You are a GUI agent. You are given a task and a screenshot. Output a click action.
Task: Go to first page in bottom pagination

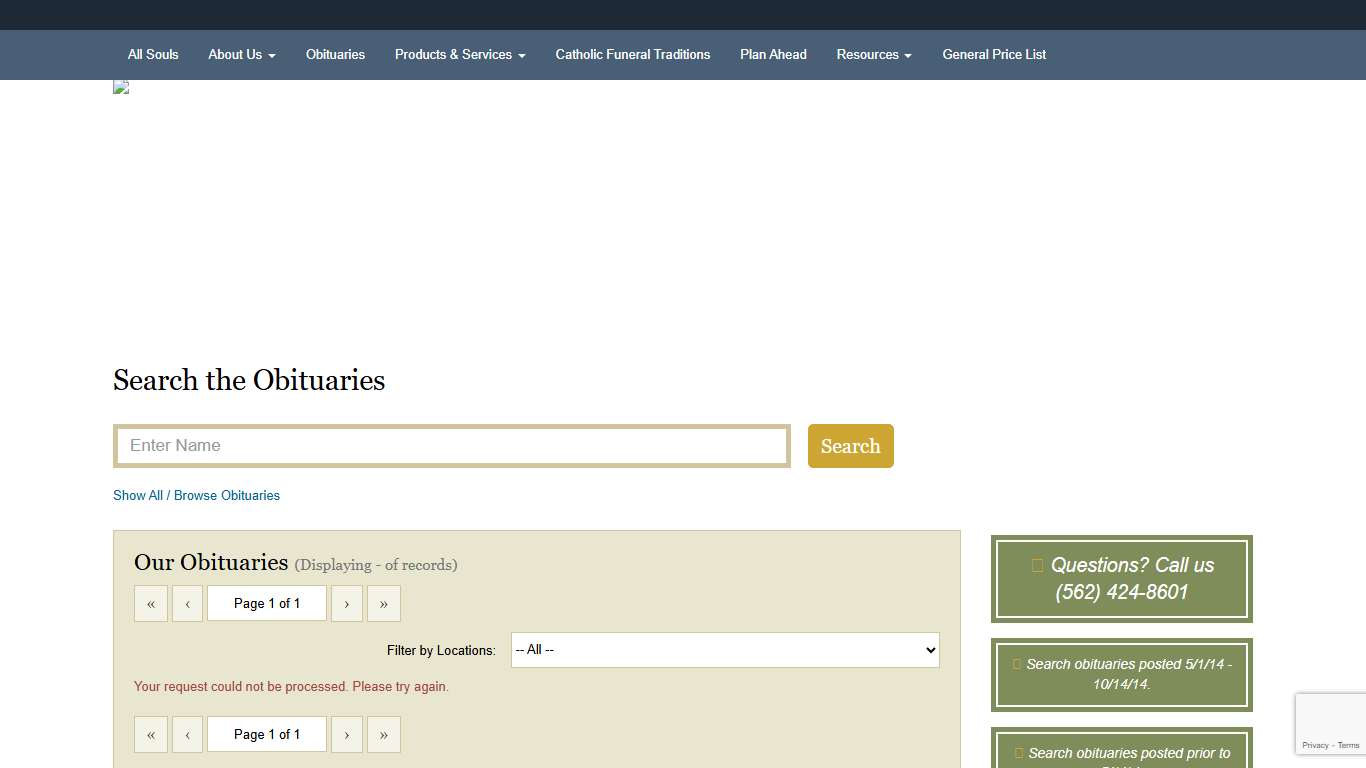[x=151, y=735]
